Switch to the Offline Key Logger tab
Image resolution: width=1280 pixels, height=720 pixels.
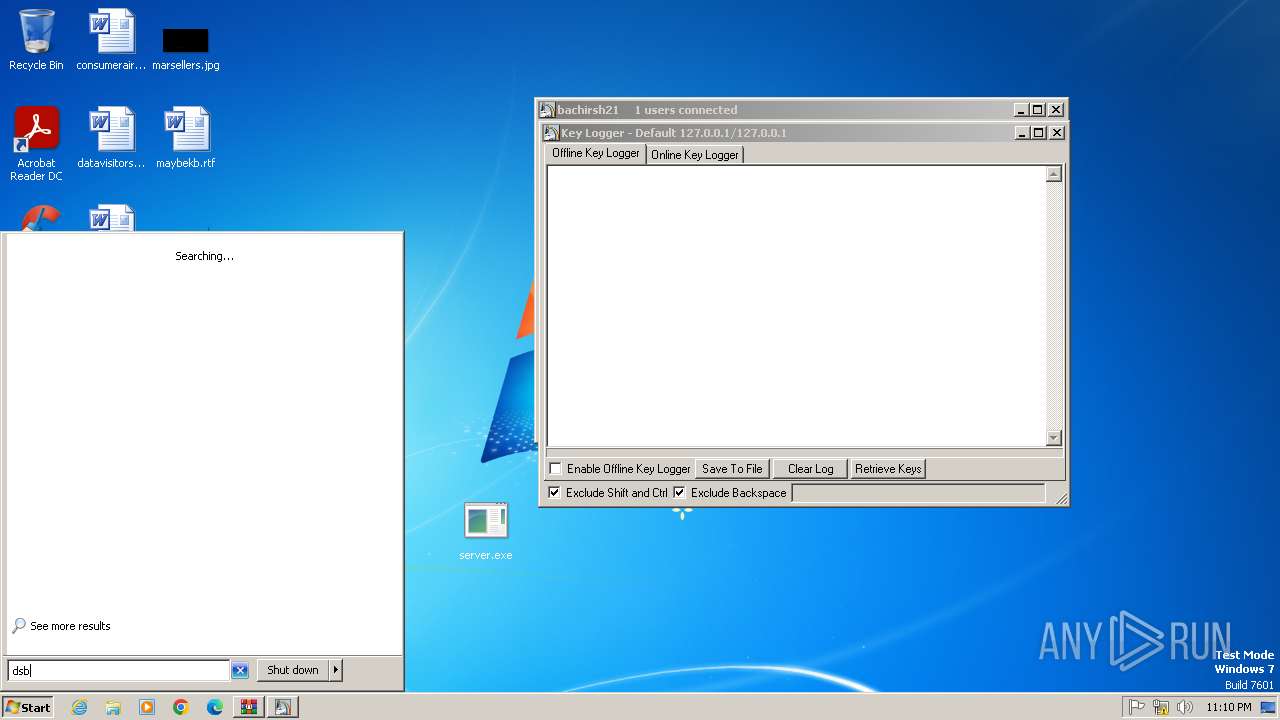coord(596,153)
